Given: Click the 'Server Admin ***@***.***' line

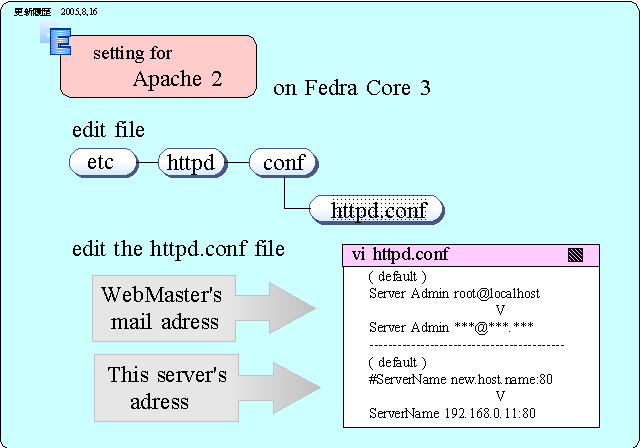Looking at the screenshot, I should (450, 327).
